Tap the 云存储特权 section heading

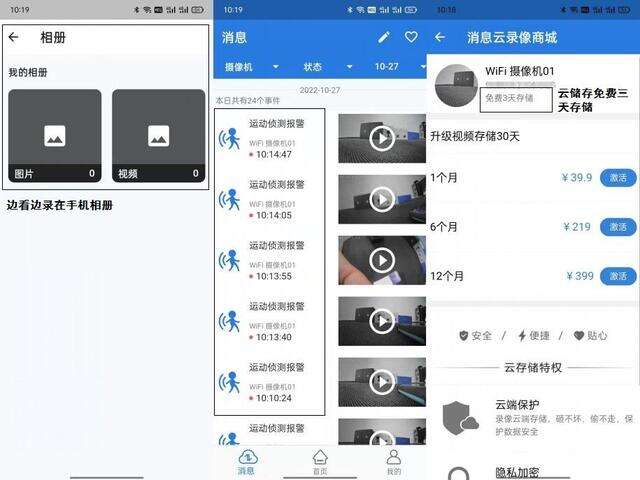tap(533, 367)
